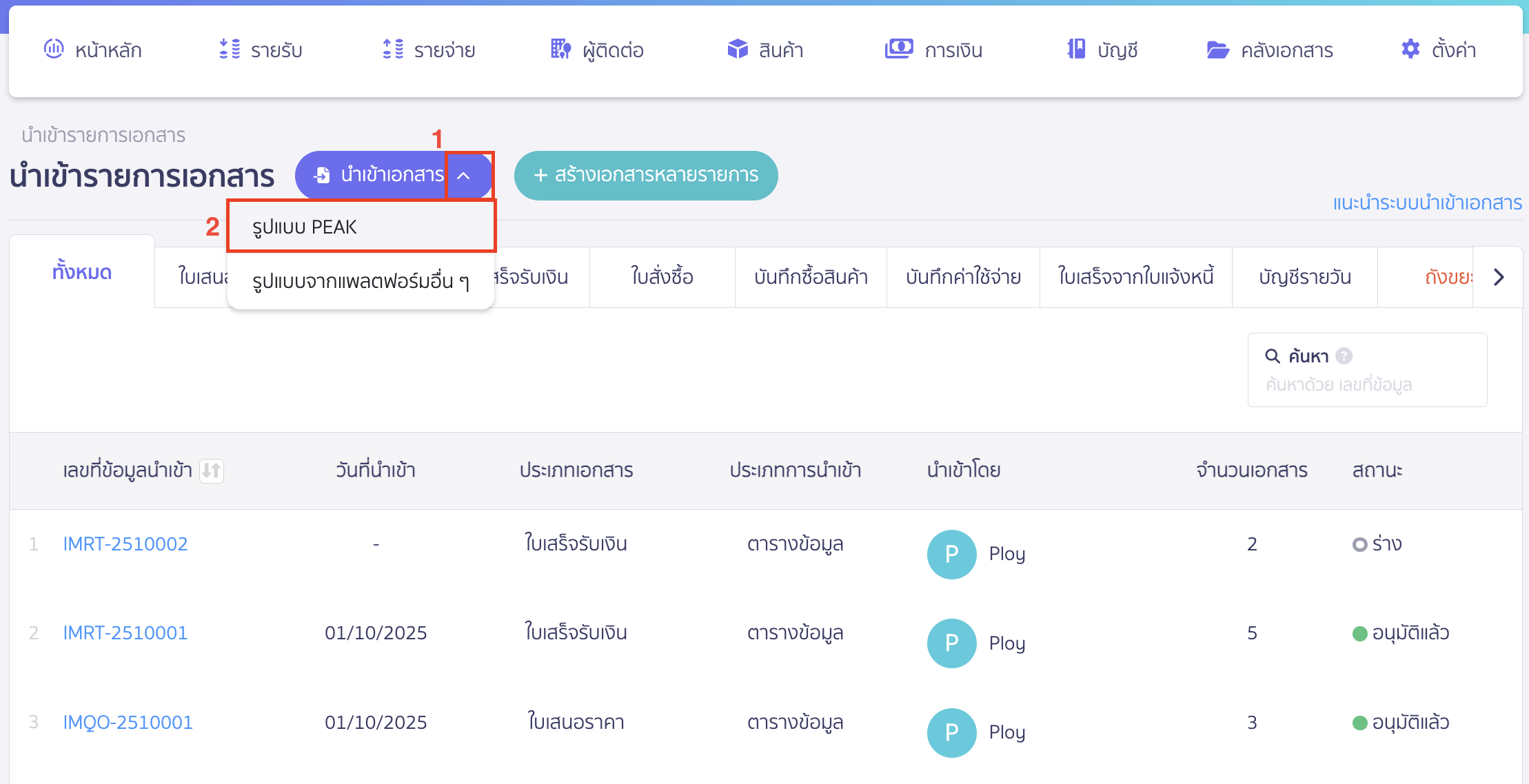Open the ตั้งค่า settings gear

pos(1410,49)
